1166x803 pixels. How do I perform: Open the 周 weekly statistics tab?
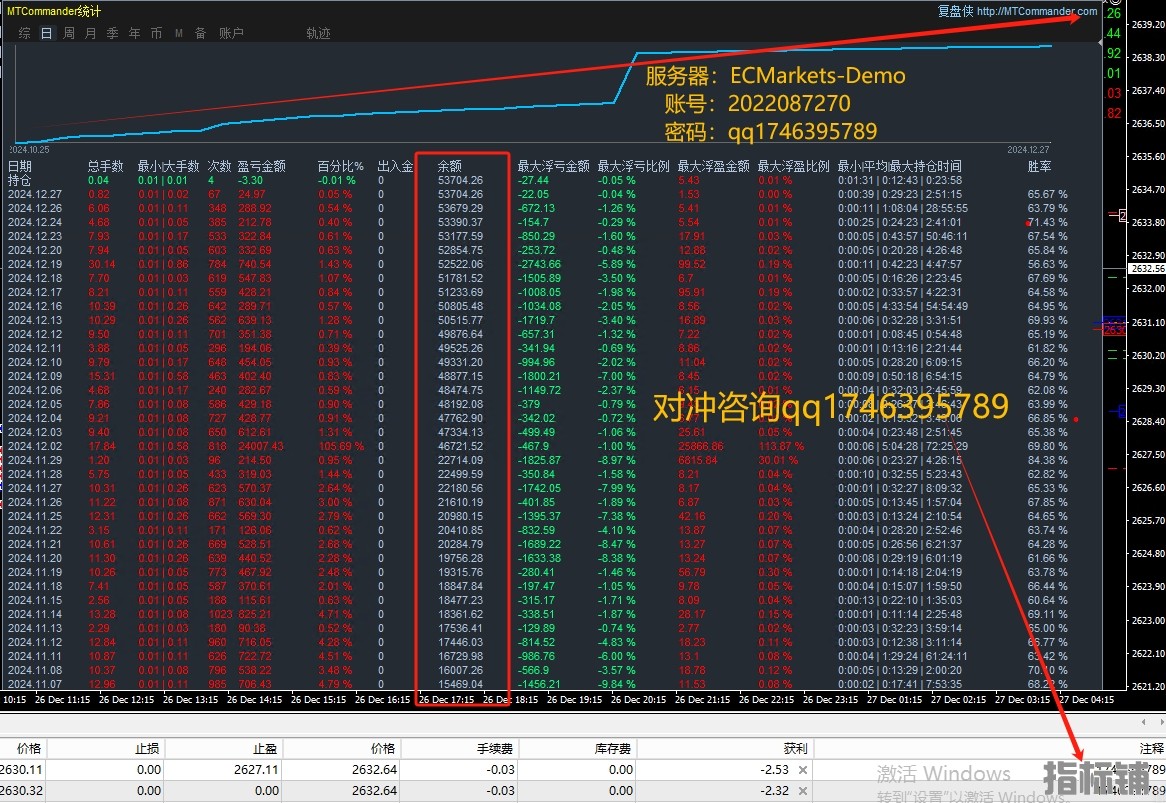69,33
